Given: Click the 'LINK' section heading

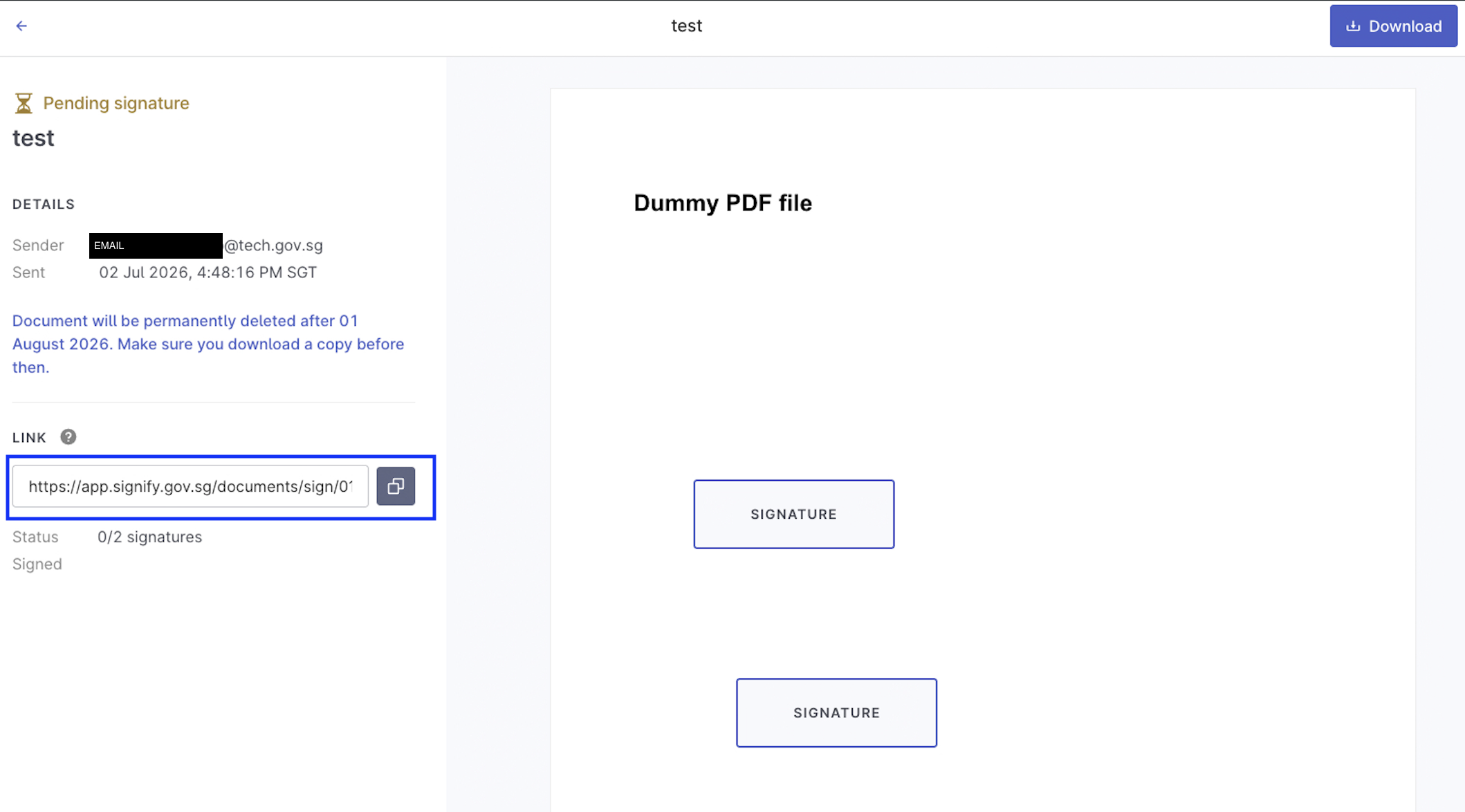Looking at the screenshot, I should coord(29,437).
